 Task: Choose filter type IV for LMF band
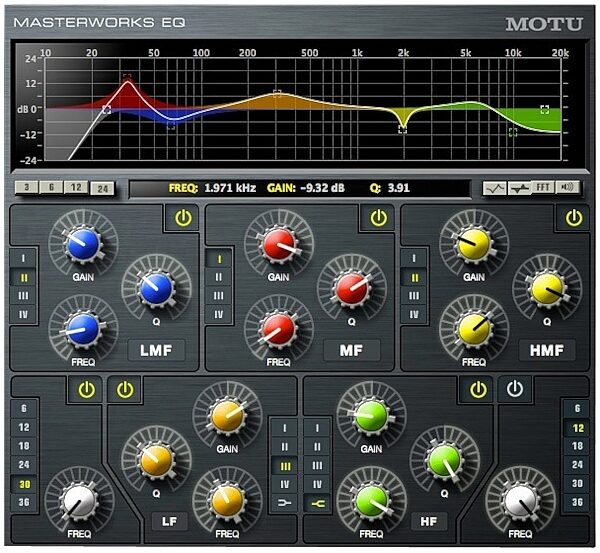[x=23, y=315]
